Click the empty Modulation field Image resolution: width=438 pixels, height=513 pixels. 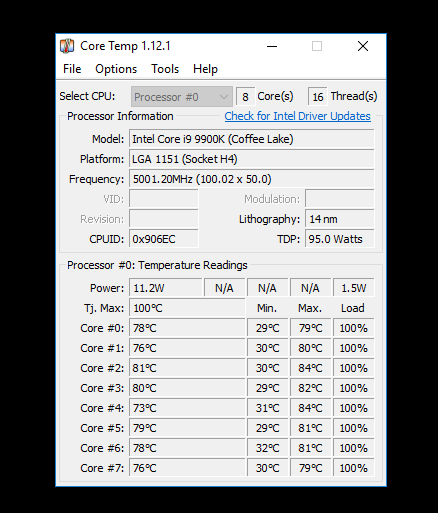click(x=340, y=199)
